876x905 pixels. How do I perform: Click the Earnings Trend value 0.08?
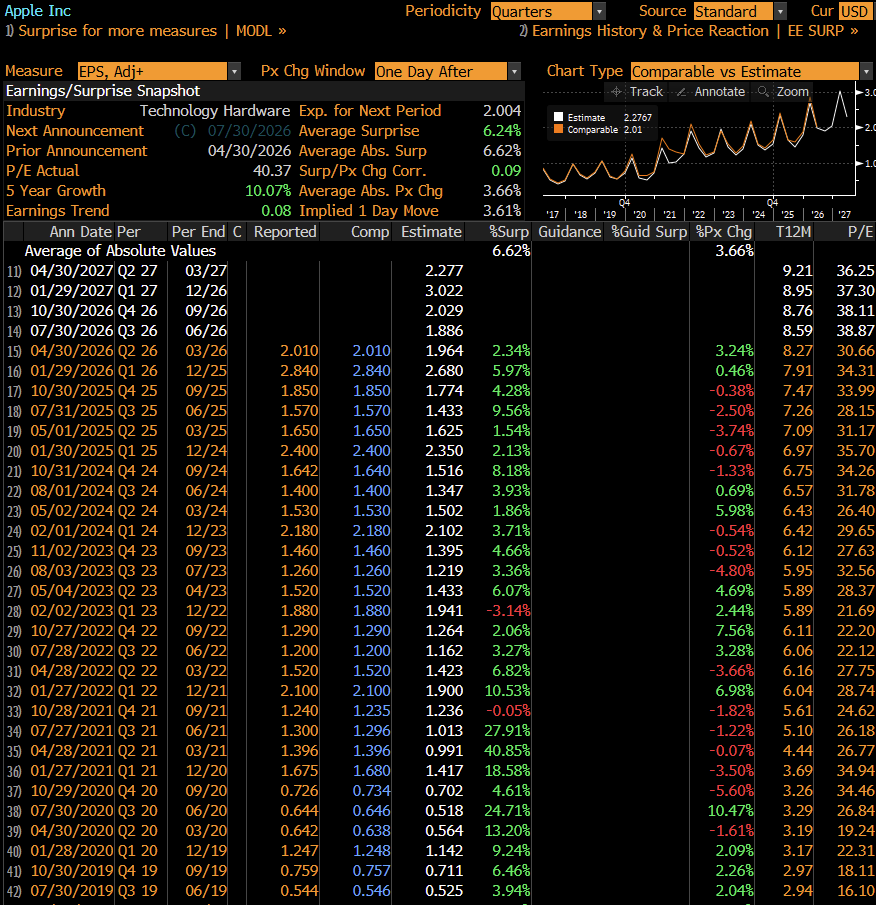pos(276,211)
